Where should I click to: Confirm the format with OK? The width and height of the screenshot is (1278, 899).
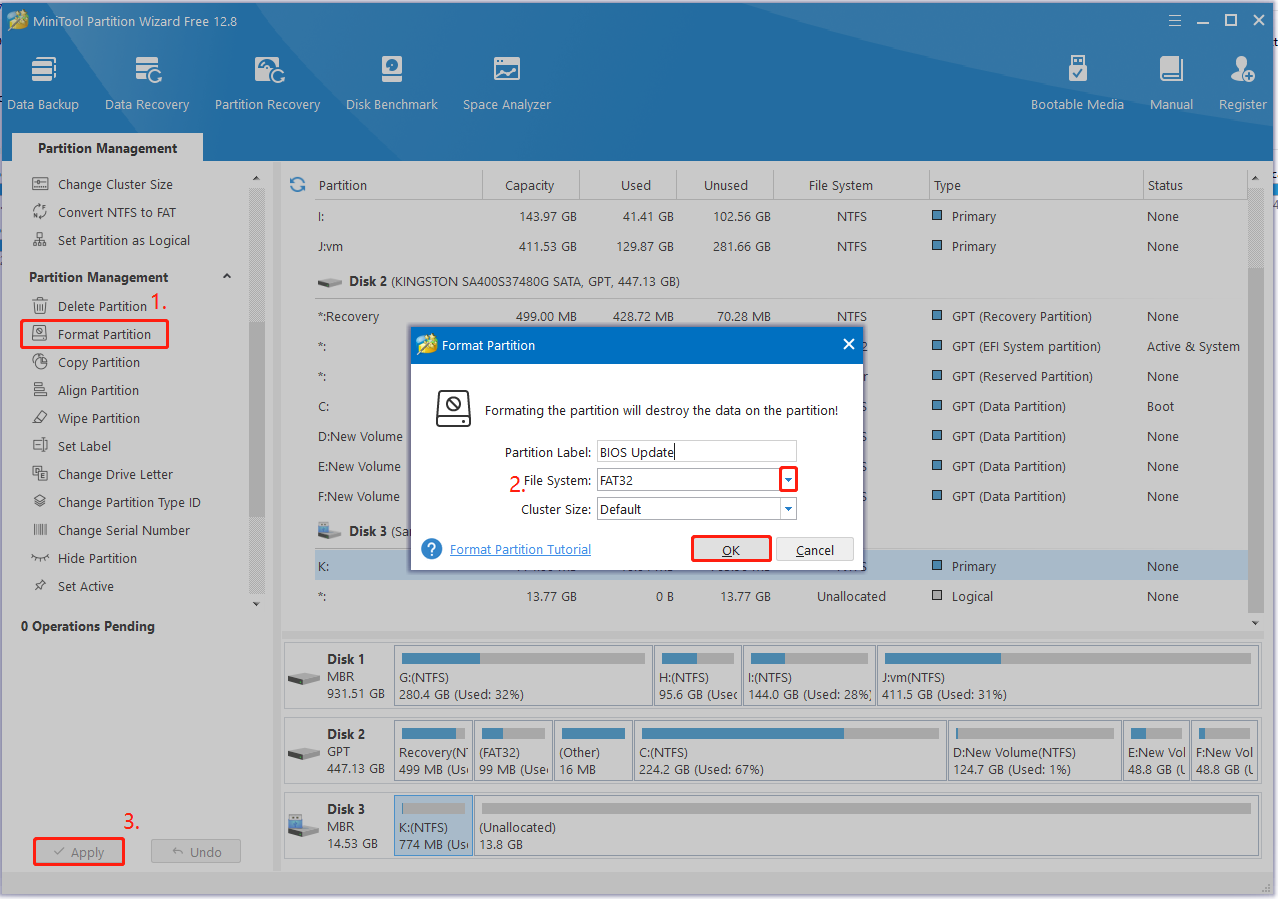point(731,550)
